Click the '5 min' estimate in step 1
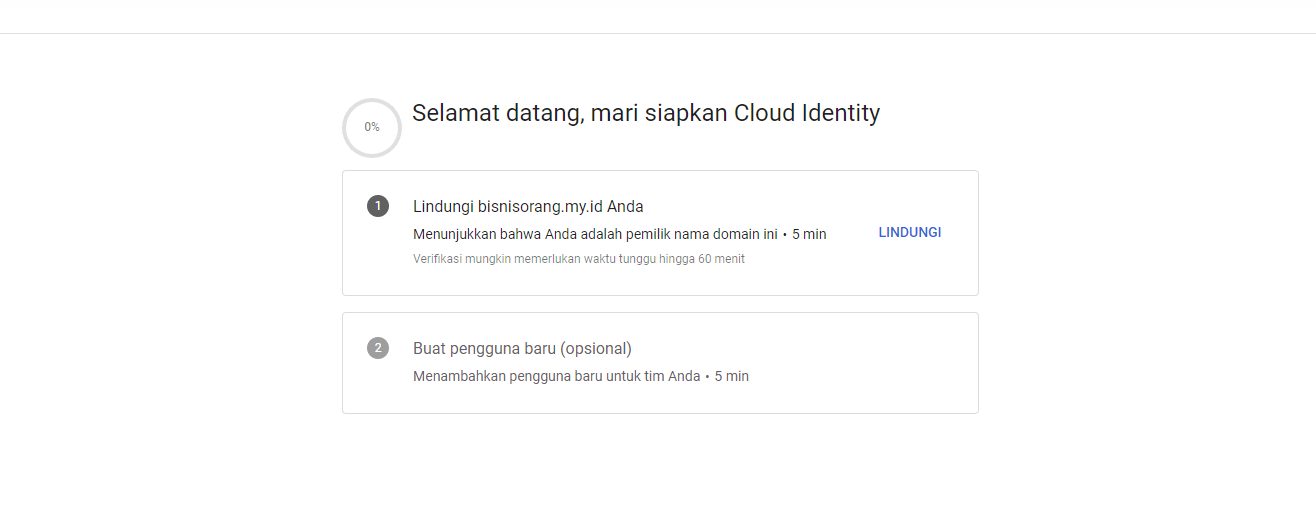The height and width of the screenshot is (519, 1316). coord(809,234)
